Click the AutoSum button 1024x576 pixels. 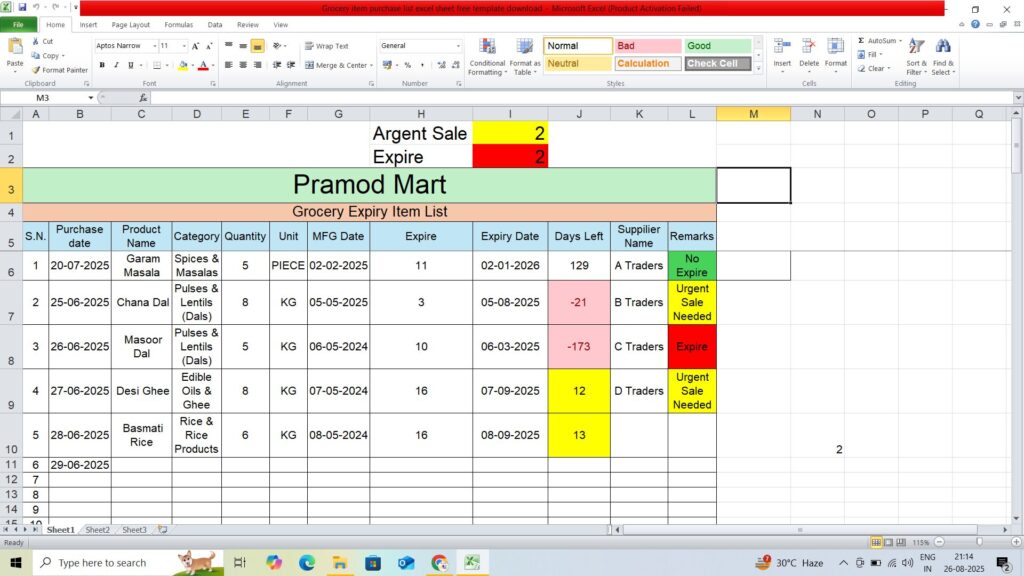[876, 41]
